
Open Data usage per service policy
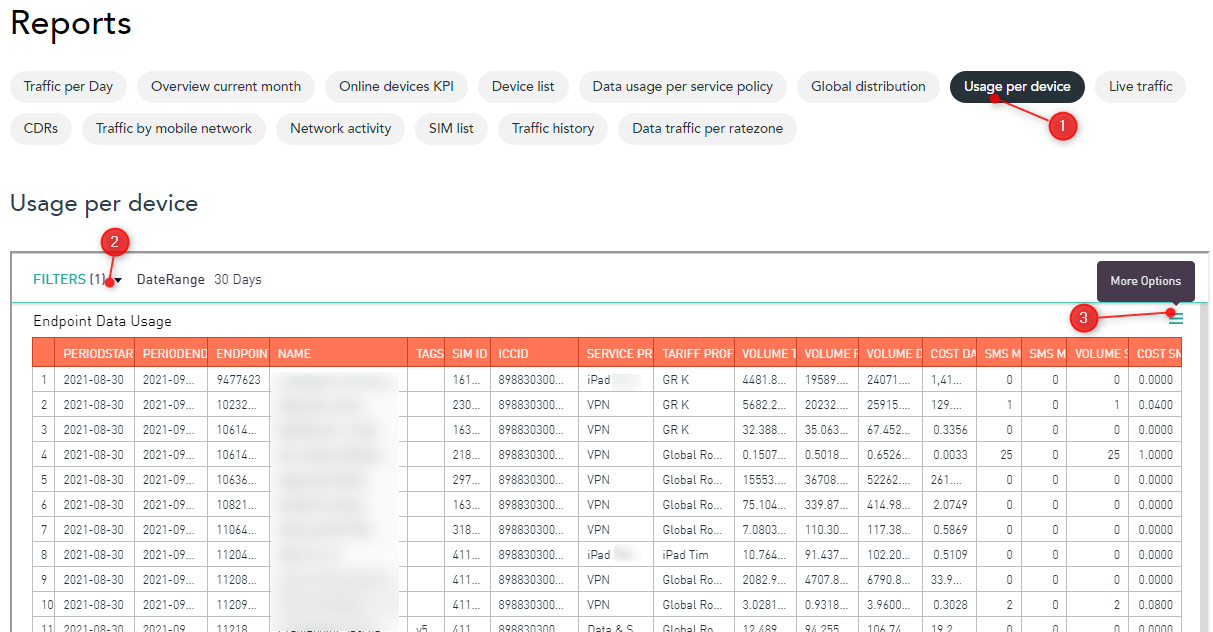683,86
